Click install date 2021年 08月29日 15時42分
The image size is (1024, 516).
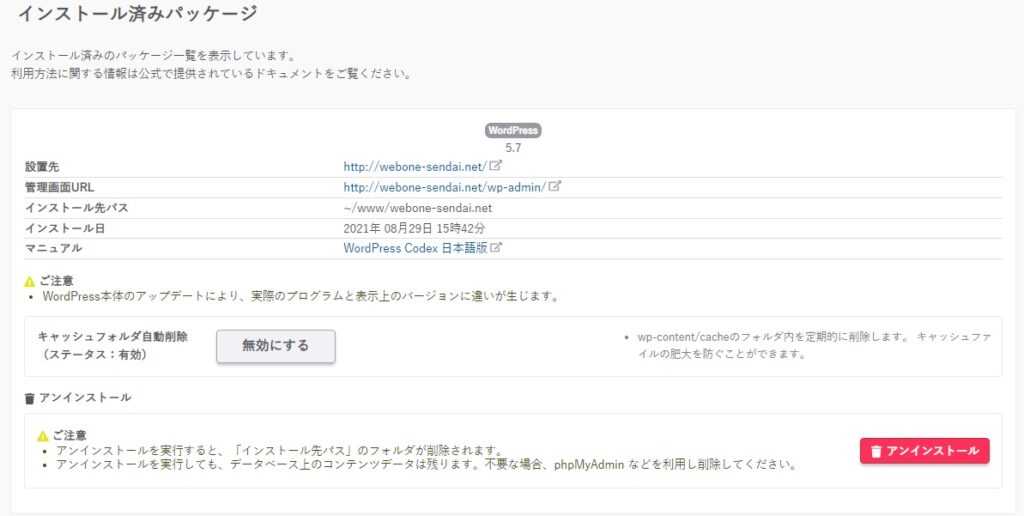click(x=414, y=228)
